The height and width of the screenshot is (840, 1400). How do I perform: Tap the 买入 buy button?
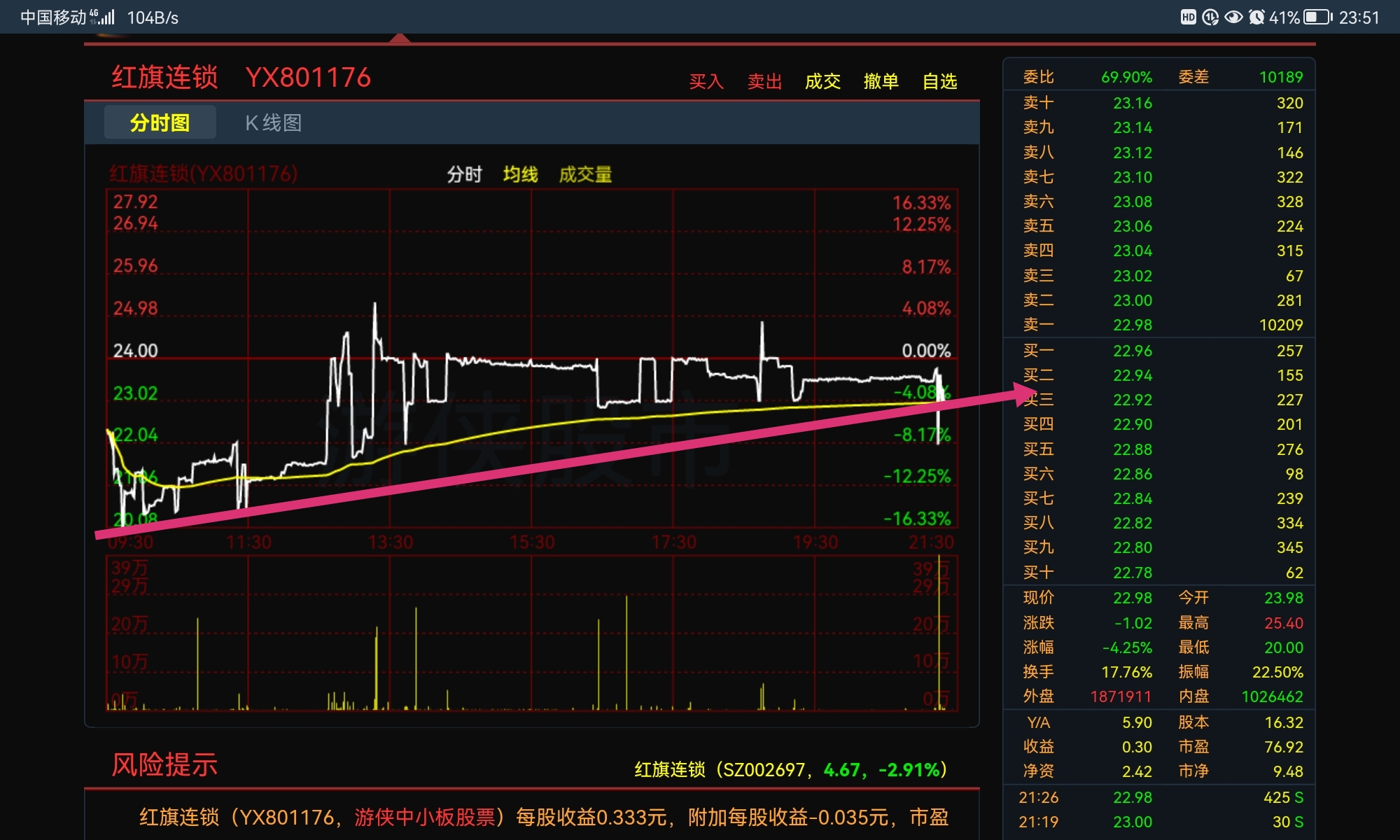pos(706,81)
